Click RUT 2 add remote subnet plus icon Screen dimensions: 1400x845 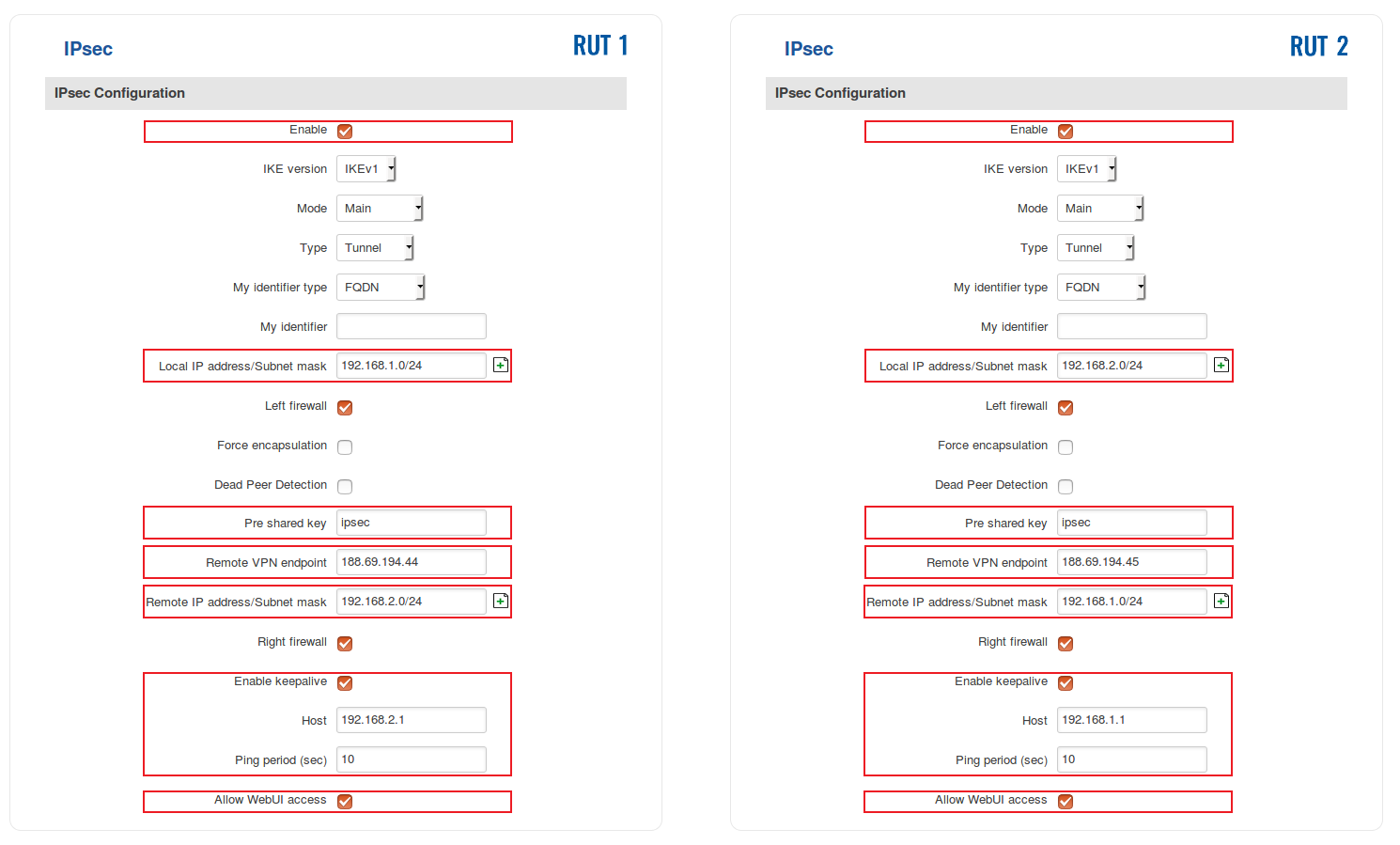click(1221, 601)
